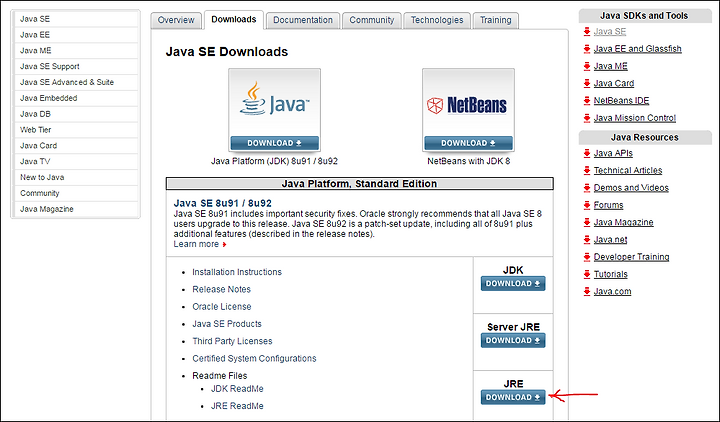Click red download icon beside Tutorials
This screenshot has width=720, height=422.
[x=586, y=274]
